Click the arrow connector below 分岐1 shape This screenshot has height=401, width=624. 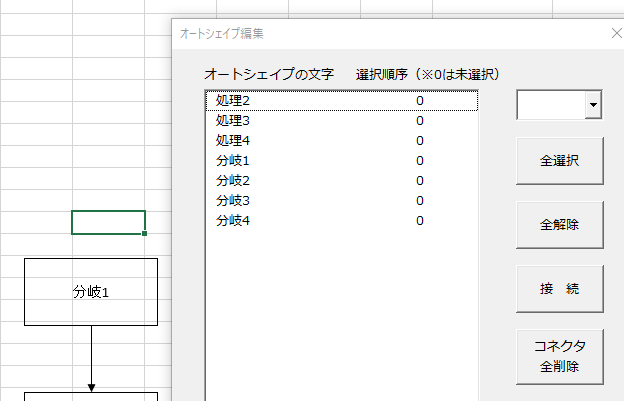click(x=92, y=358)
